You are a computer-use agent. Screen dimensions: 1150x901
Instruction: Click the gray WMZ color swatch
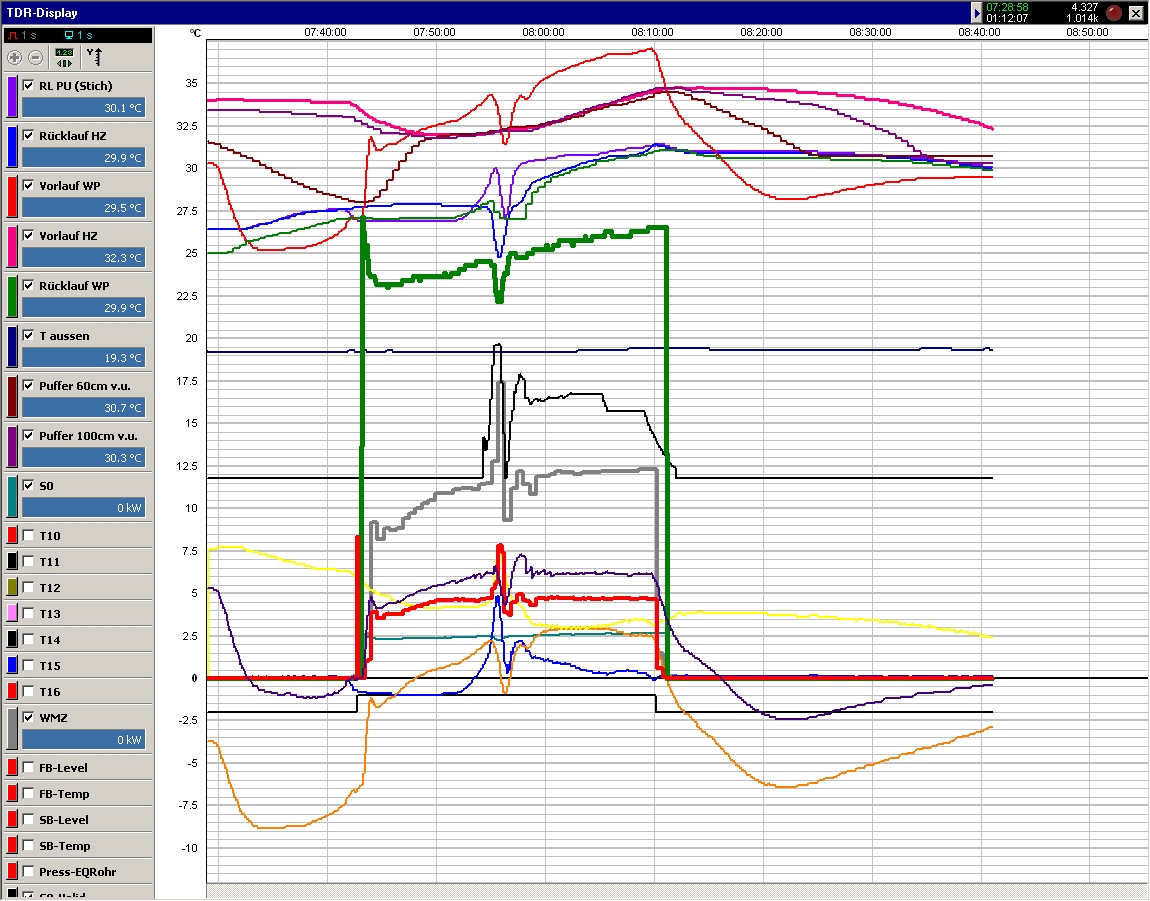(x=12, y=728)
